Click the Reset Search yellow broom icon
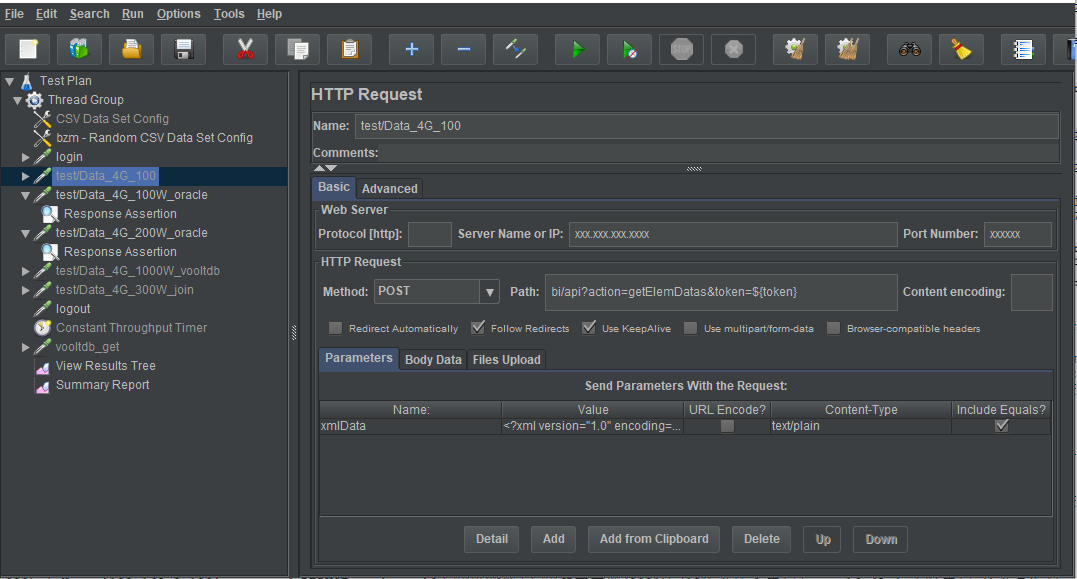Viewport: 1077px width, 579px height. coord(961,49)
